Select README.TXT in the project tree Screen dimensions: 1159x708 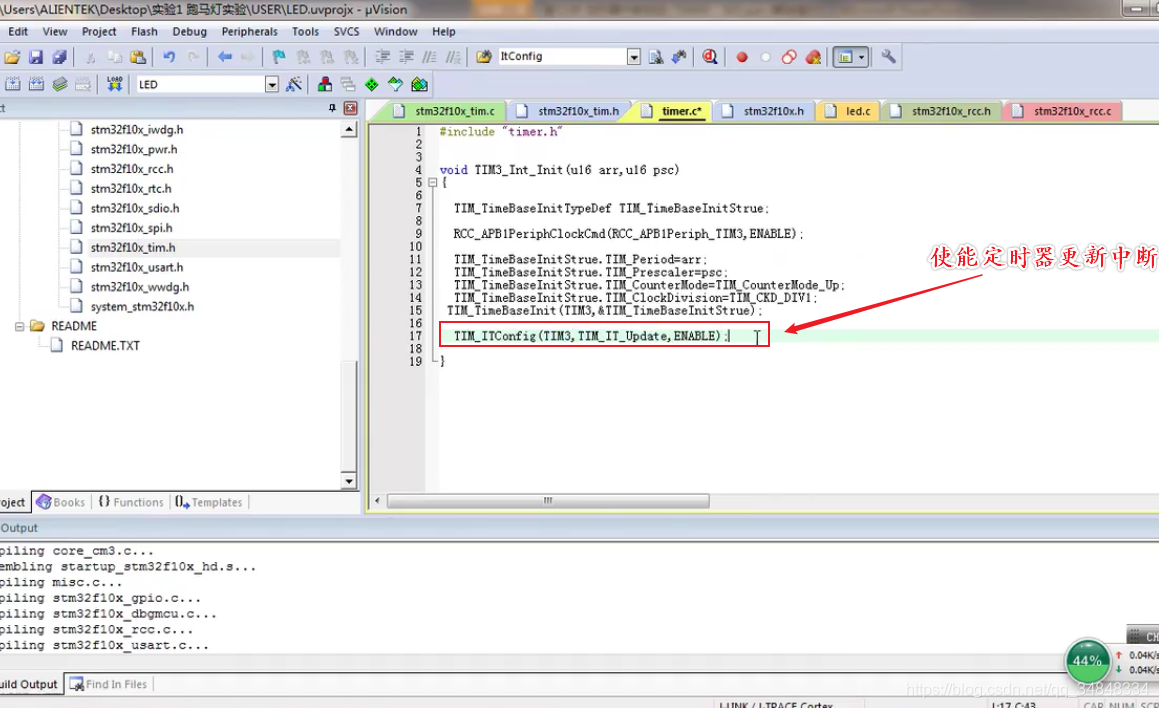click(x=105, y=345)
